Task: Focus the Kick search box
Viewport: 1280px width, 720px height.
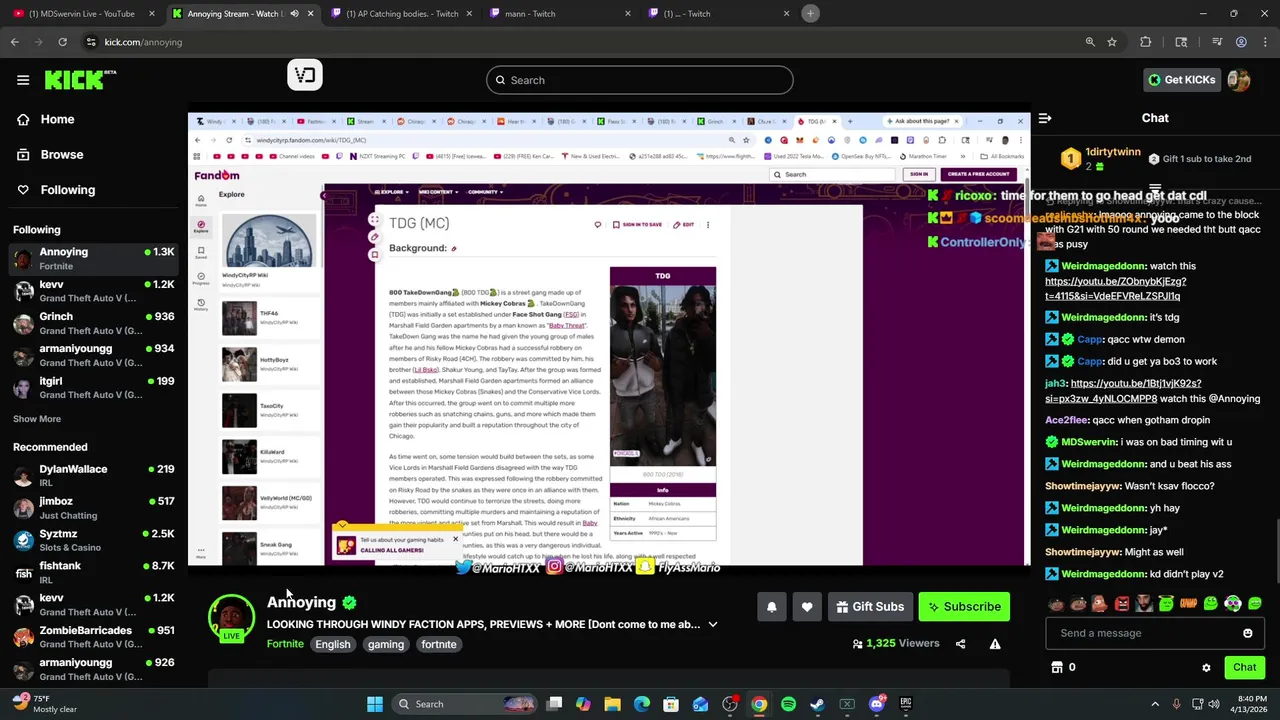Action: [640, 80]
